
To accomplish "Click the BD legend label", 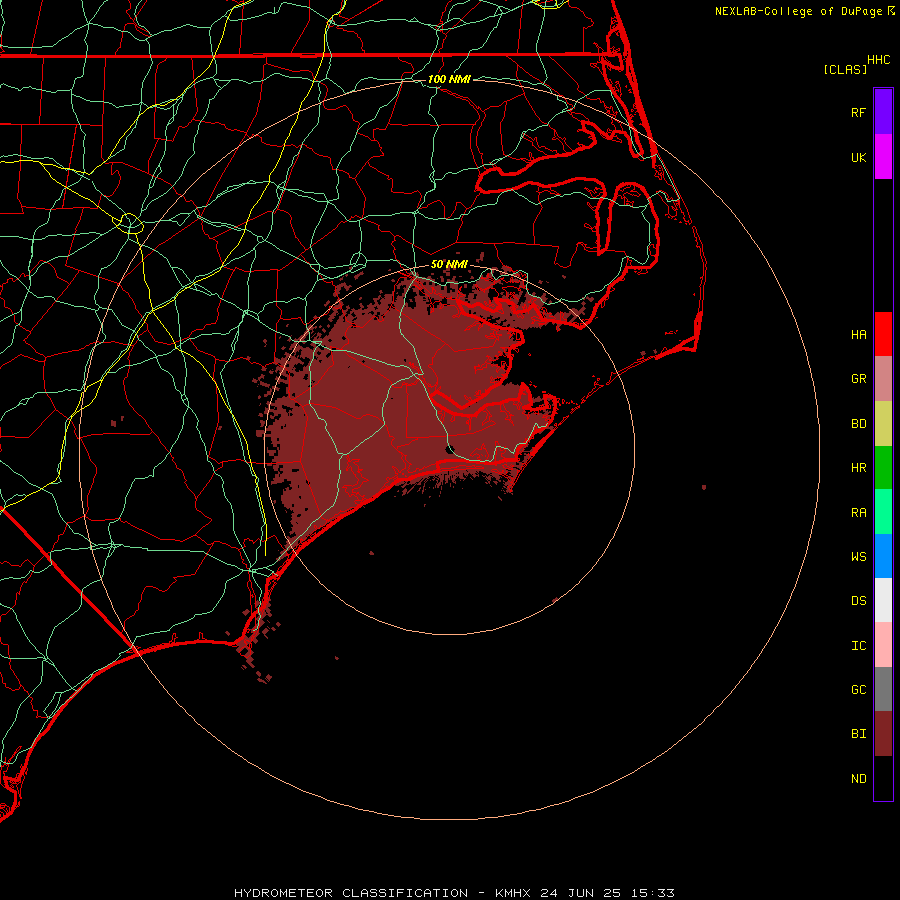I will [x=858, y=424].
